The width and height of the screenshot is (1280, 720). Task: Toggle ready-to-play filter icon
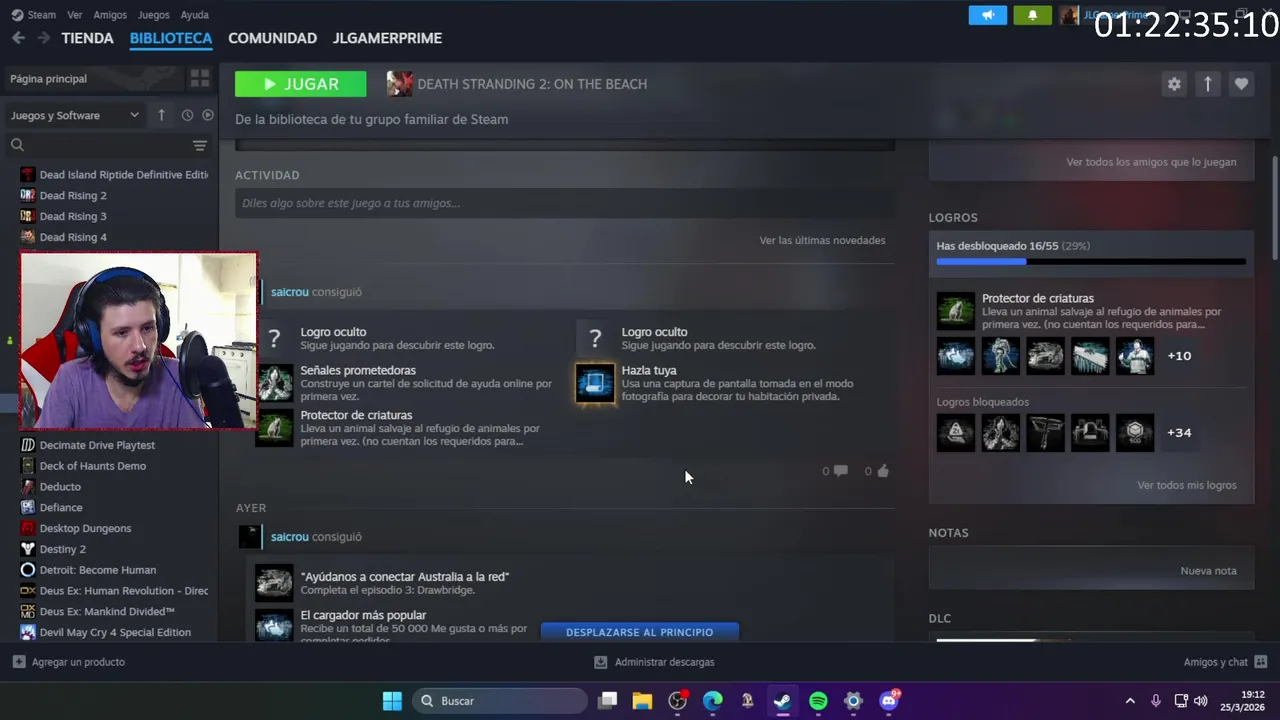[208, 115]
